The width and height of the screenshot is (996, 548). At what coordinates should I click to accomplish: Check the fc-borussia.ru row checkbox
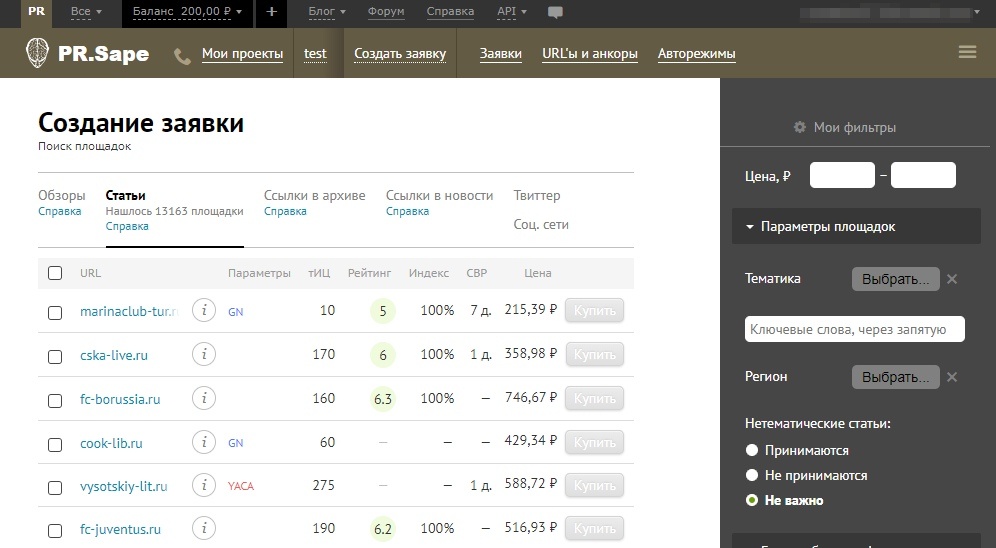click(x=55, y=401)
